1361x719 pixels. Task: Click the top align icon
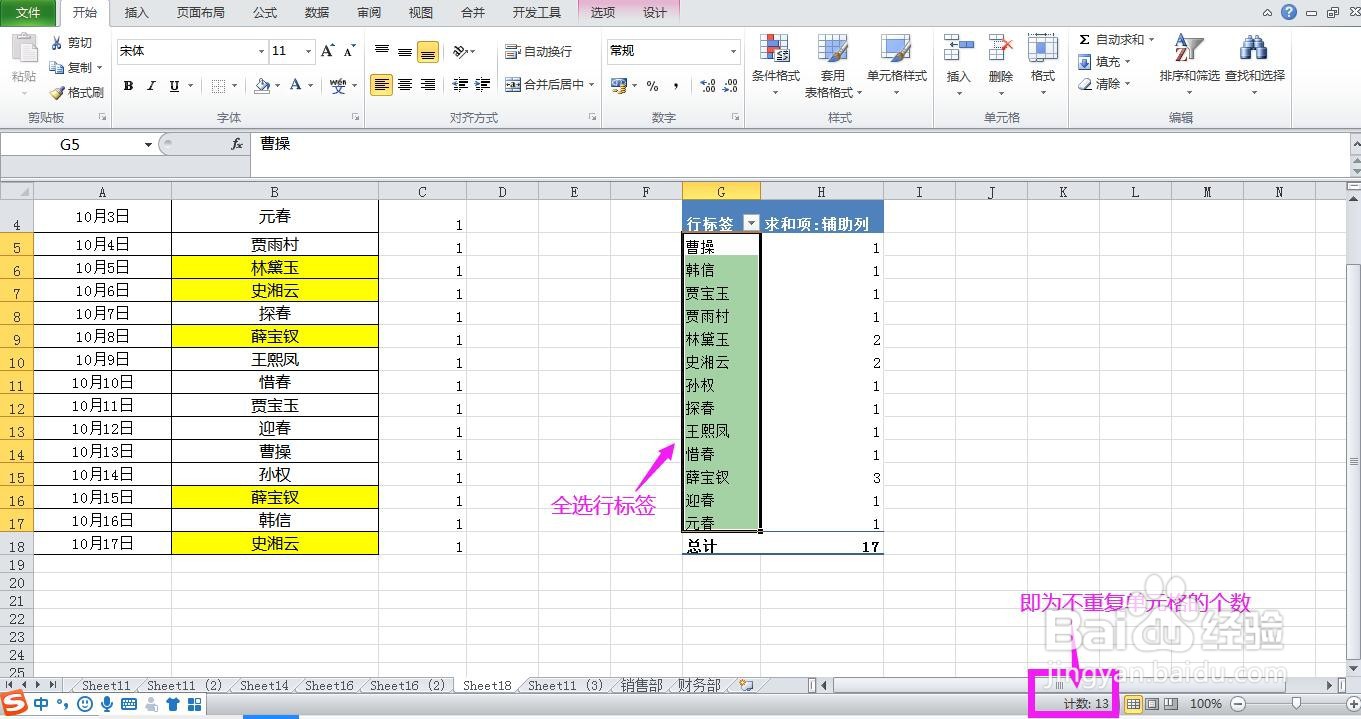coord(382,51)
